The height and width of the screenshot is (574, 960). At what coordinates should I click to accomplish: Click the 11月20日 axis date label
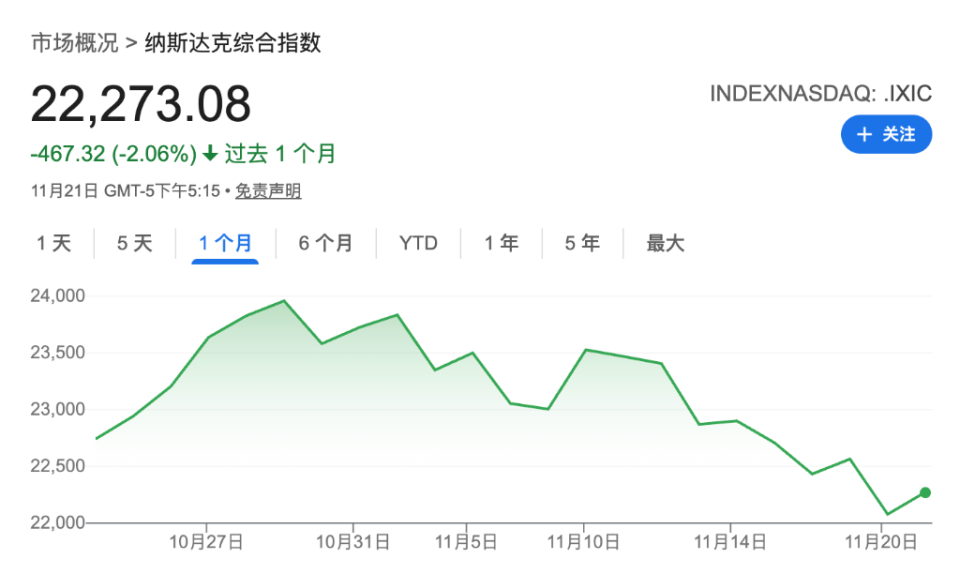point(881,542)
